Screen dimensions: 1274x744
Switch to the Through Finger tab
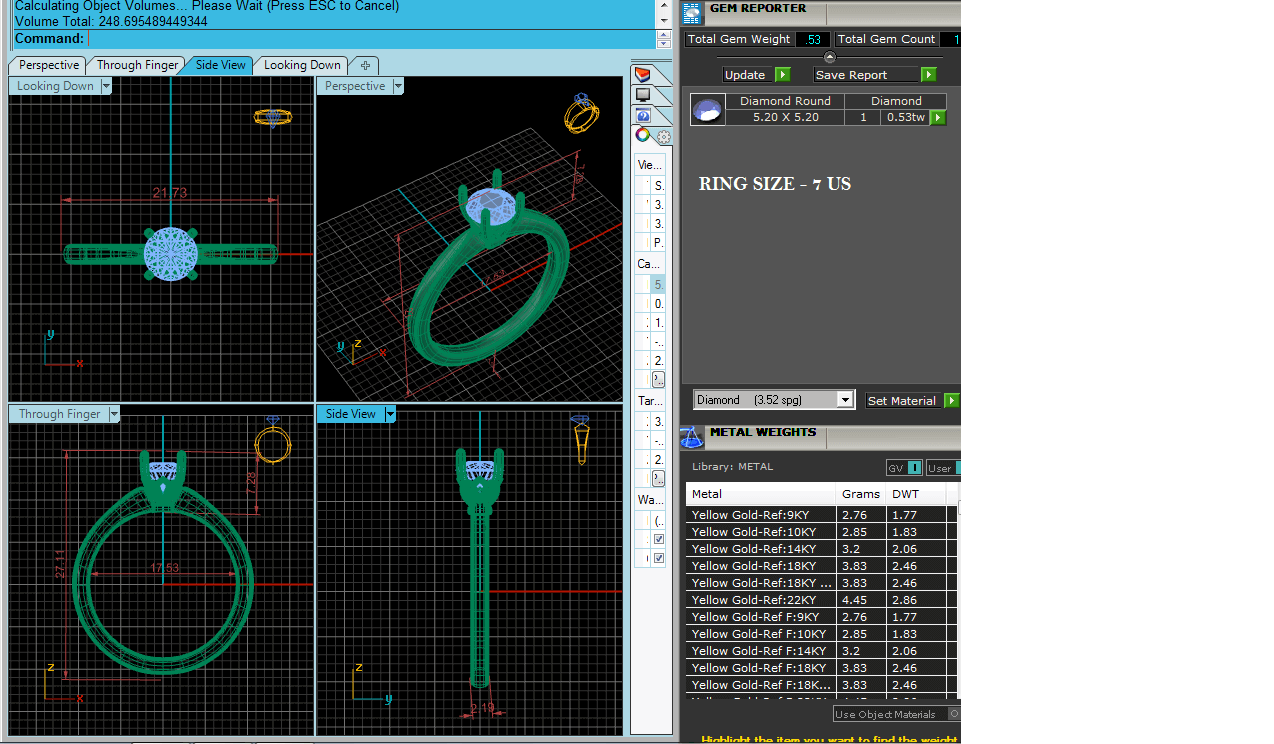coord(137,66)
